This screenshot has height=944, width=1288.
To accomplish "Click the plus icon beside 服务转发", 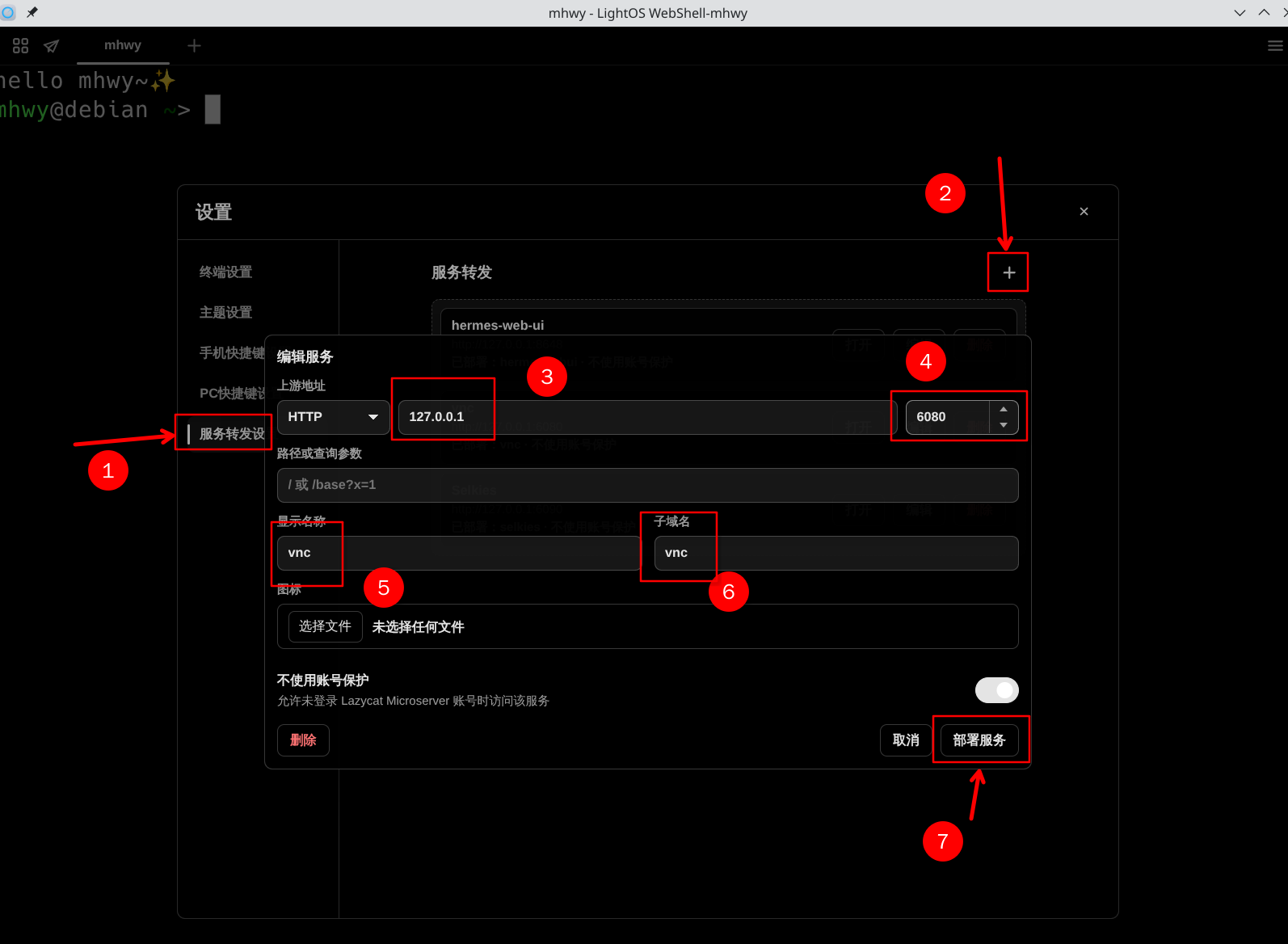I will click(x=1008, y=273).
